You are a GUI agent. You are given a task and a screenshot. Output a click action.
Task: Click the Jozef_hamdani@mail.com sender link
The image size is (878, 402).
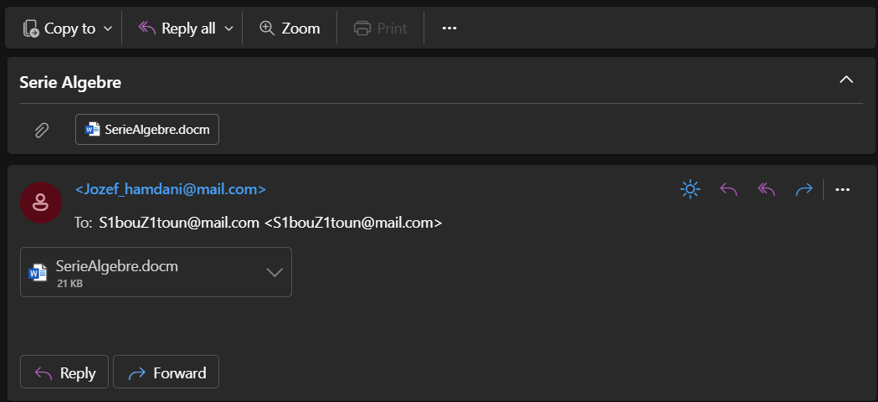pos(171,189)
